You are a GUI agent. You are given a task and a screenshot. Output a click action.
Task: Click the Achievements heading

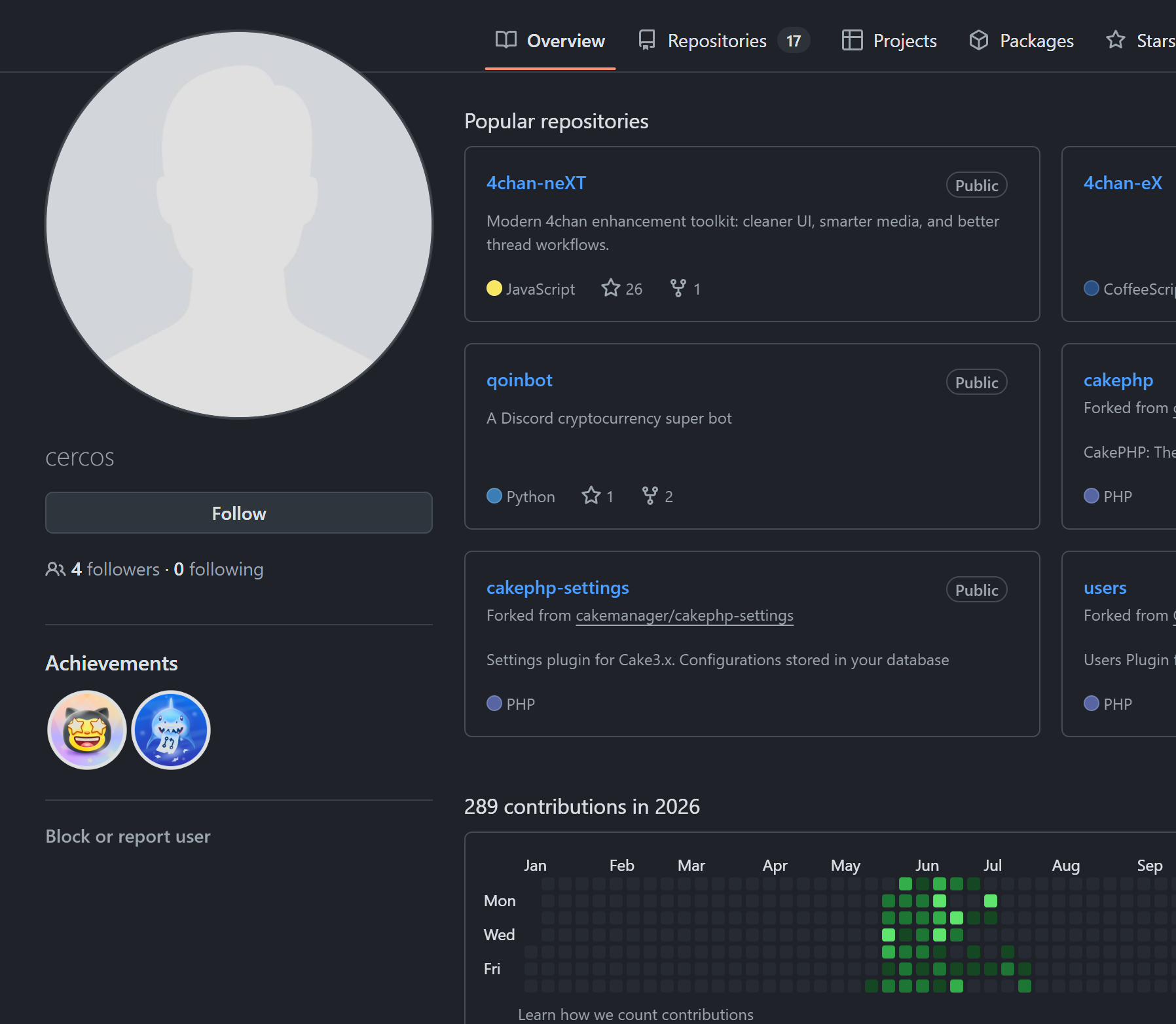(x=111, y=663)
